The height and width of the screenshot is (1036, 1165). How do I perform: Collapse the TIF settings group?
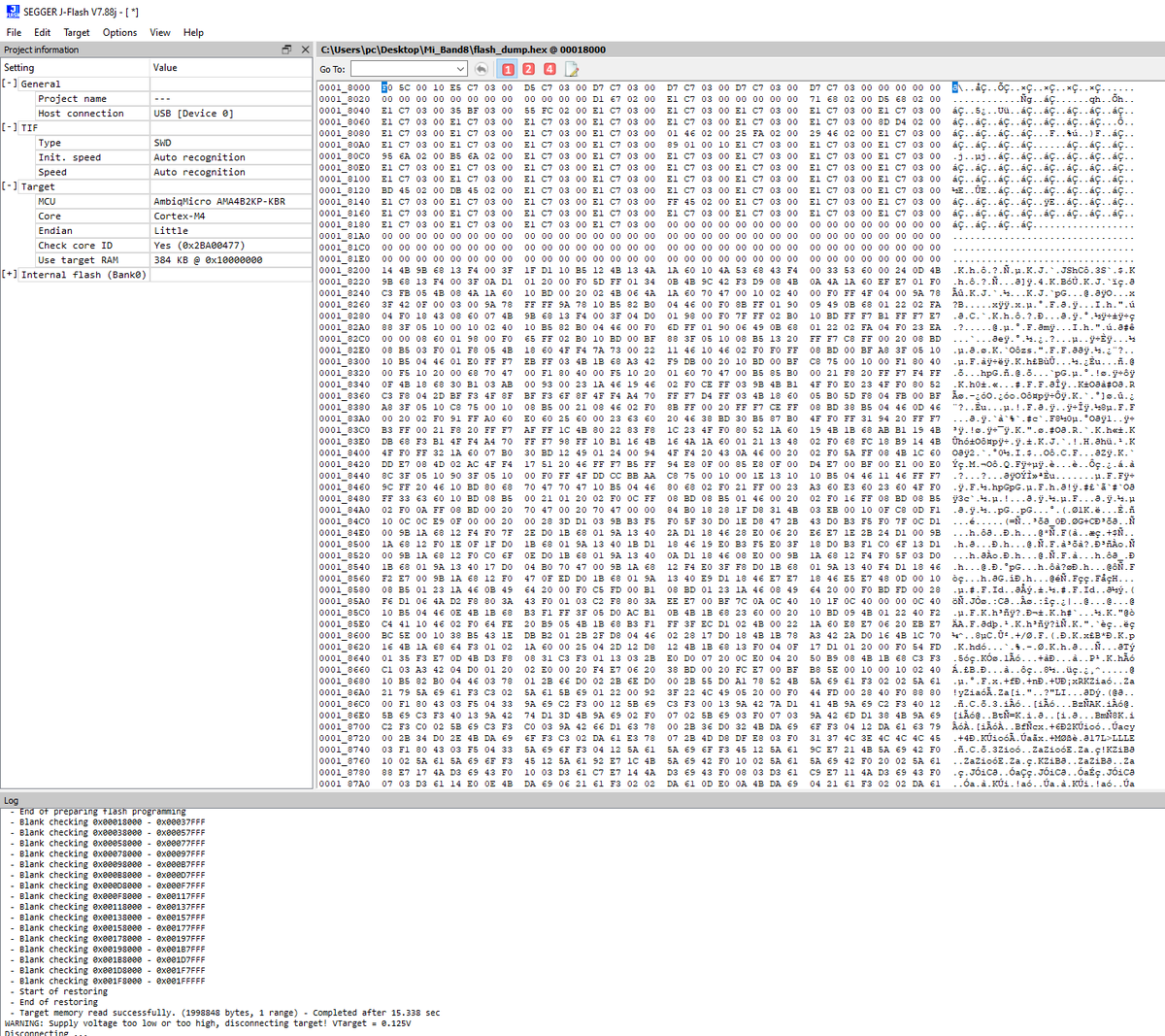tap(9, 128)
